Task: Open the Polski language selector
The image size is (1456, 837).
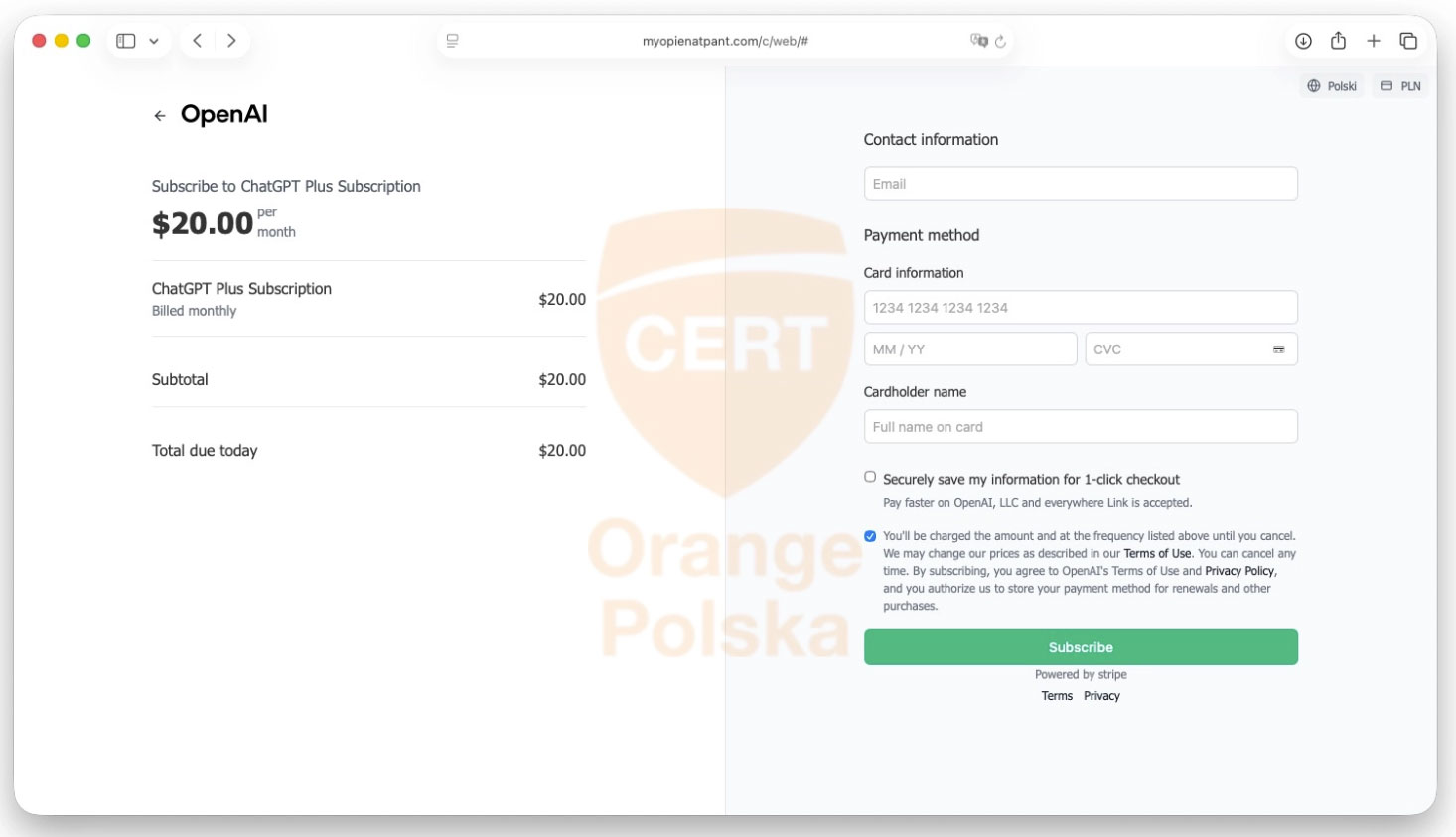Action: pos(1332,86)
